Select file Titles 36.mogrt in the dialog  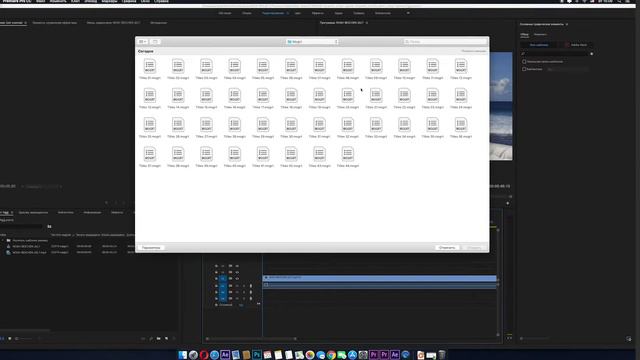(x=461, y=128)
